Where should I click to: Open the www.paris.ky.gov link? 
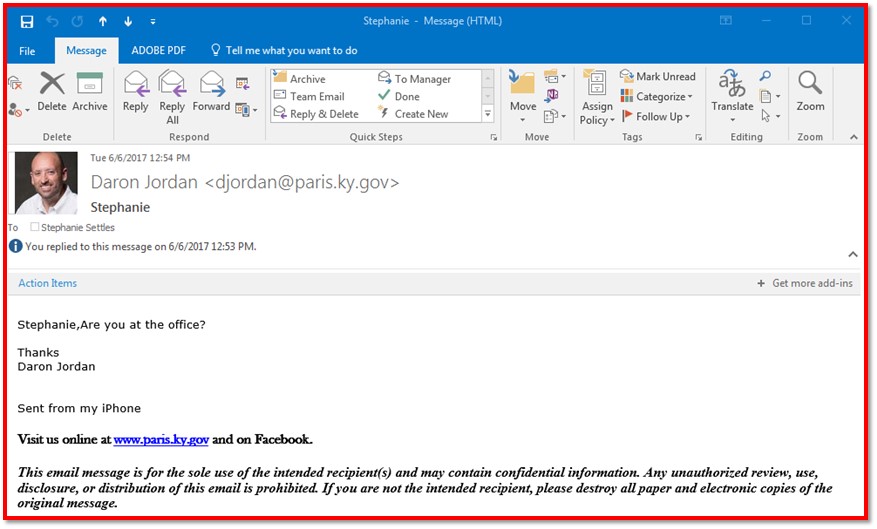(161, 440)
